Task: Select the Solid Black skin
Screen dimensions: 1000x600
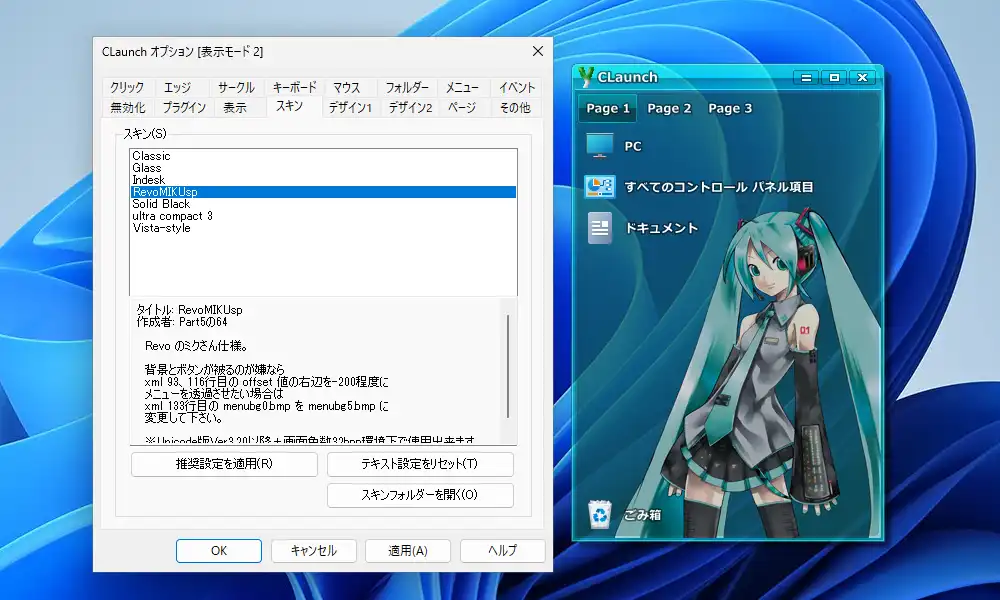Action: [323, 204]
